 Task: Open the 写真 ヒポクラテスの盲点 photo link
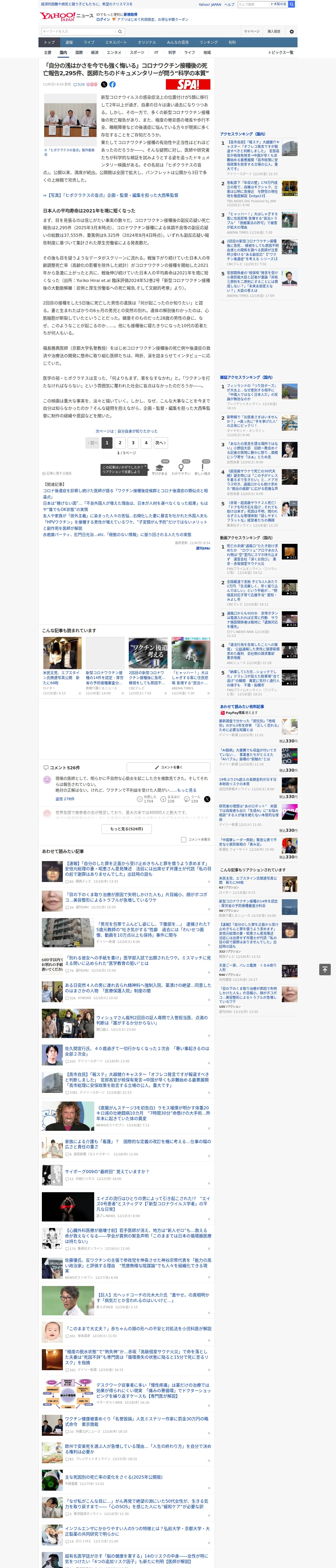[x=110, y=195]
